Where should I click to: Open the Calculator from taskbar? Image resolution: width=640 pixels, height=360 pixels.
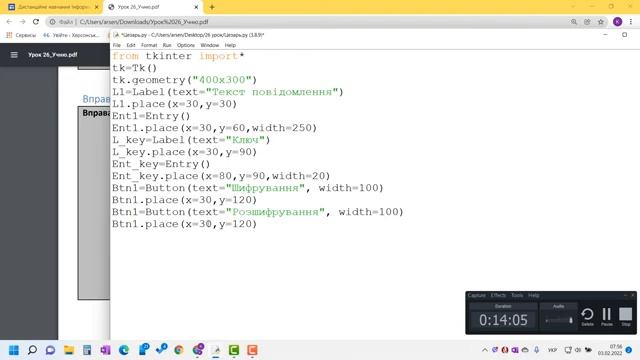(87, 350)
